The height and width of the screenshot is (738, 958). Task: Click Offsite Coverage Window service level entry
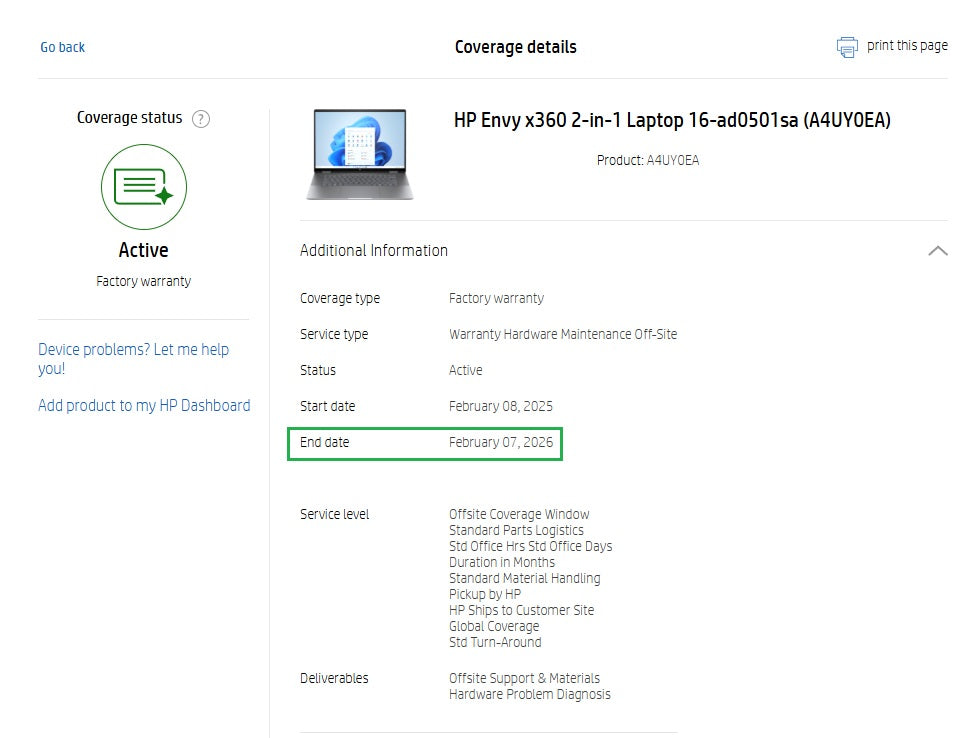519,514
